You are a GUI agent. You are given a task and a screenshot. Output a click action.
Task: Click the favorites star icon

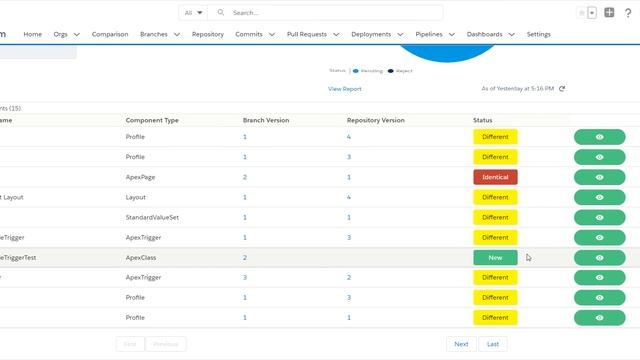tap(582, 13)
